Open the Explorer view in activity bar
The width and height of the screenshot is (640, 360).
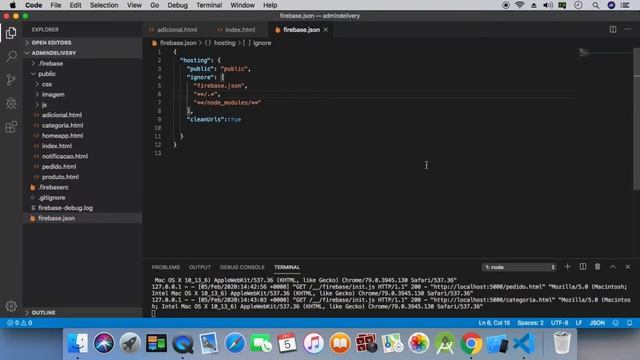[x=11, y=33]
